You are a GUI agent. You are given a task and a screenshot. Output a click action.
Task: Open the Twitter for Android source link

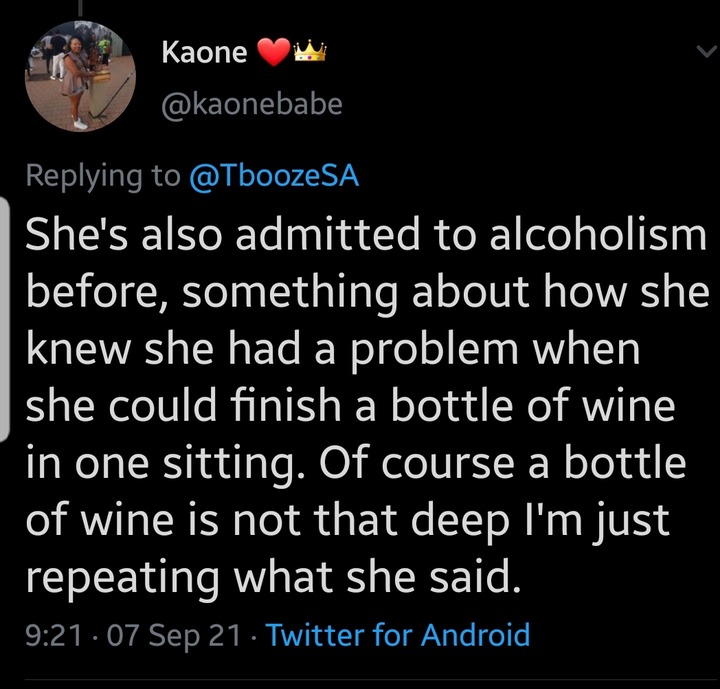398,635
